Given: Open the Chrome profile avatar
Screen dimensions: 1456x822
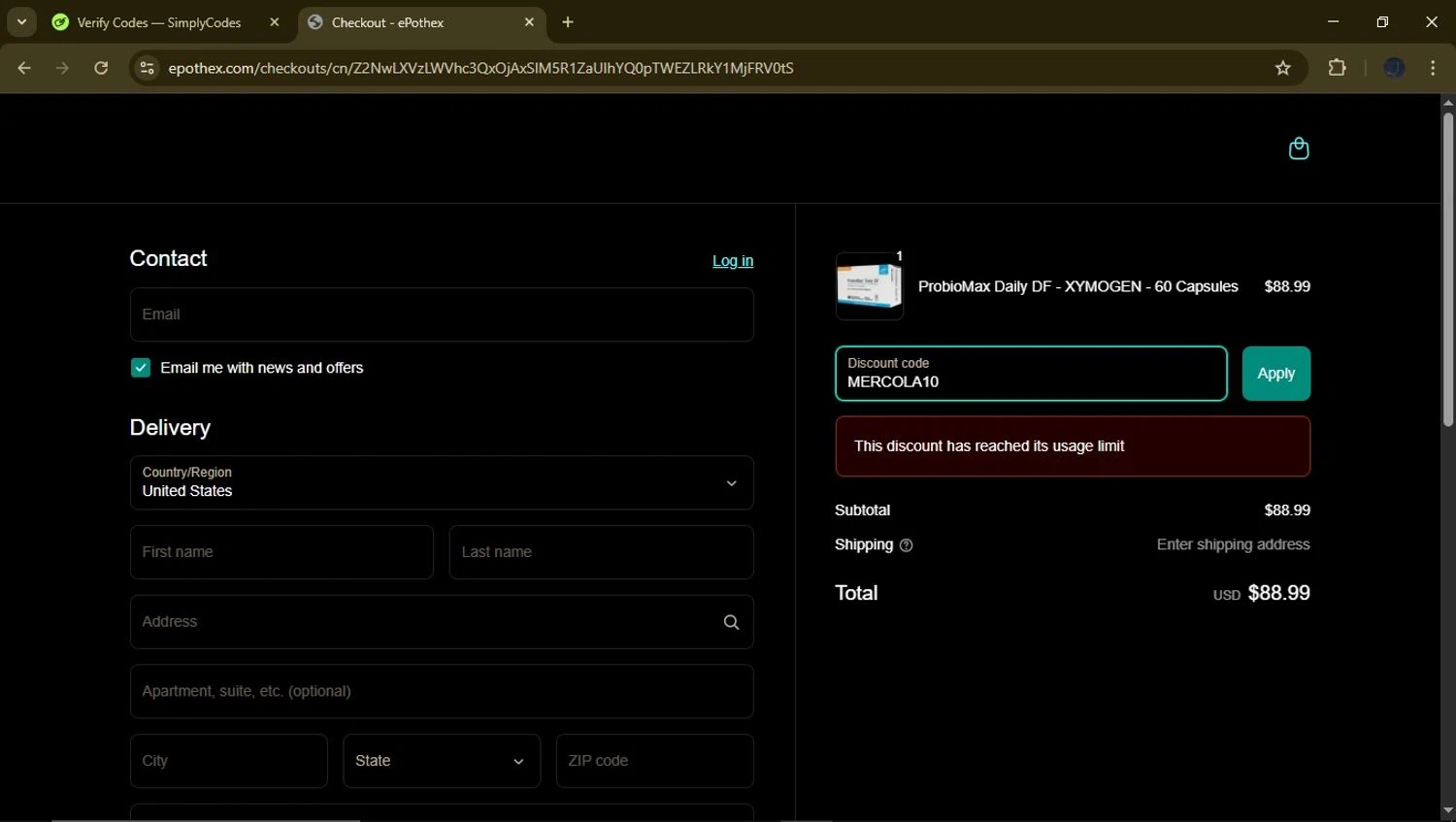Looking at the screenshot, I should coord(1394,68).
